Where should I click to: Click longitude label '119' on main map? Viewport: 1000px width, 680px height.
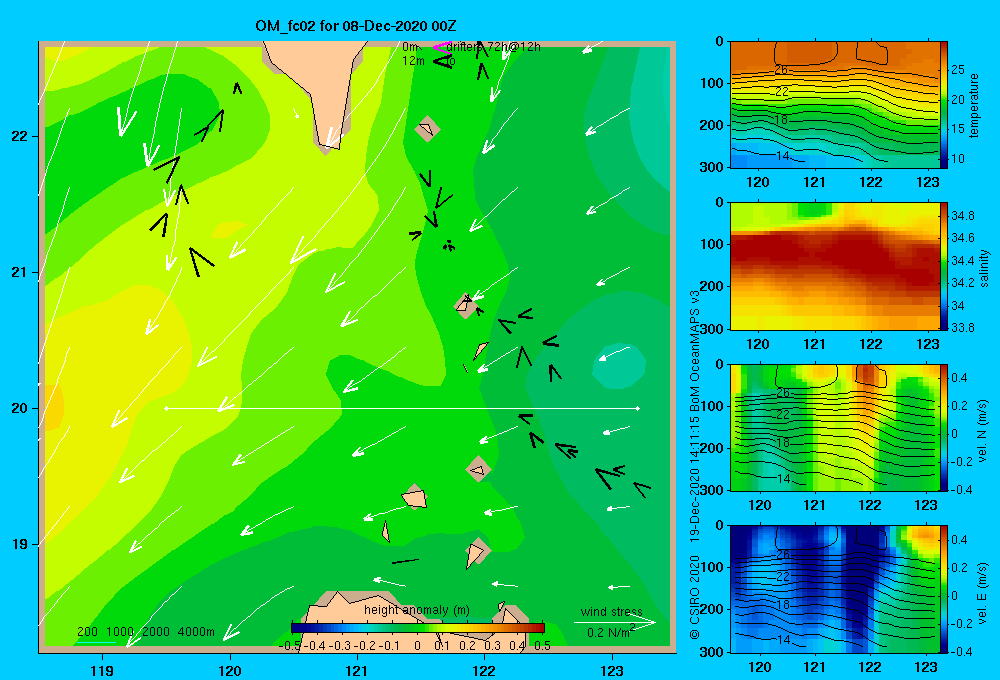coord(102,670)
